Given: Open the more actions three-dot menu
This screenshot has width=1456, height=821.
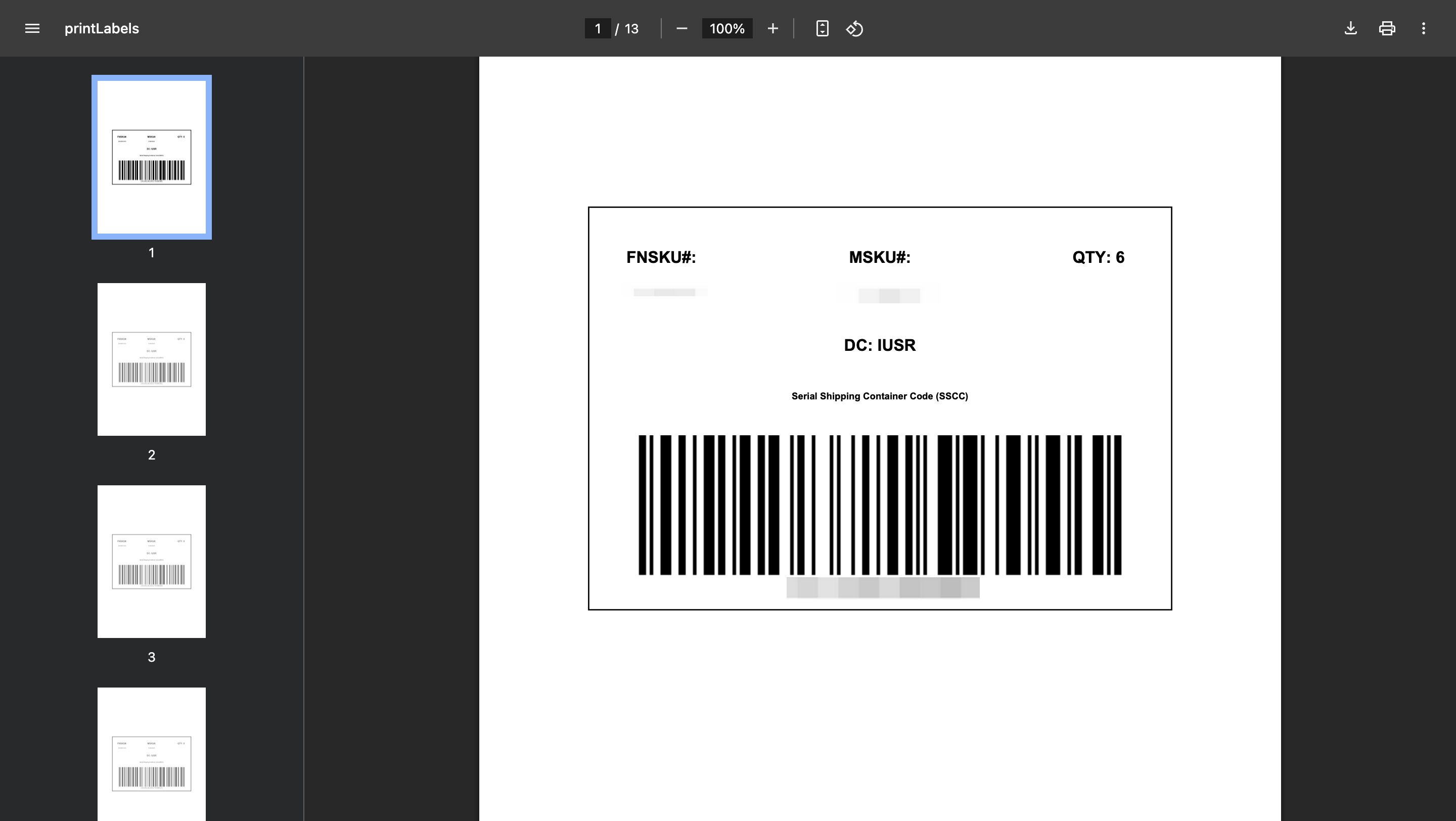Looking at the screenshot, I should click(1423, 28).
